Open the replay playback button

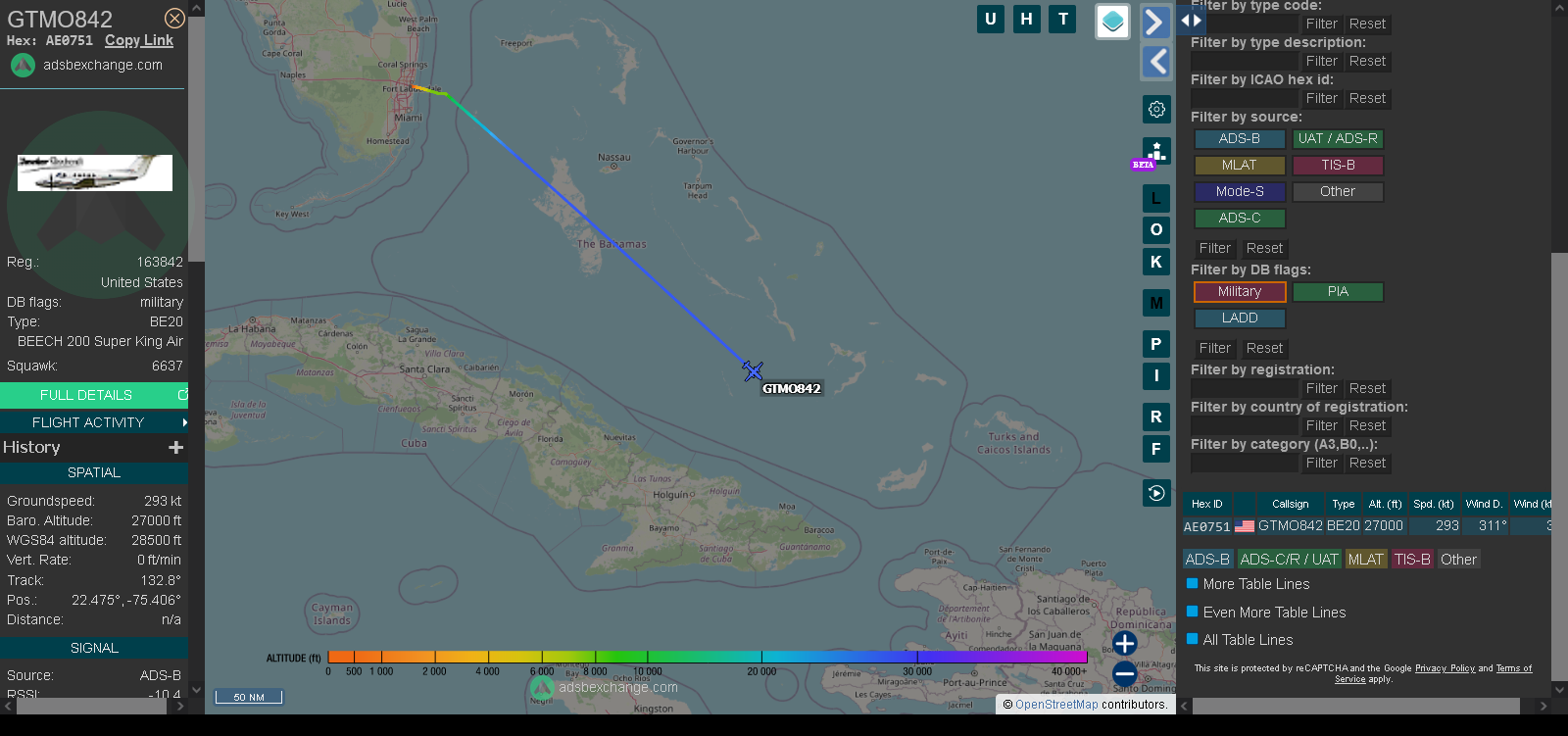point(1156,493)
